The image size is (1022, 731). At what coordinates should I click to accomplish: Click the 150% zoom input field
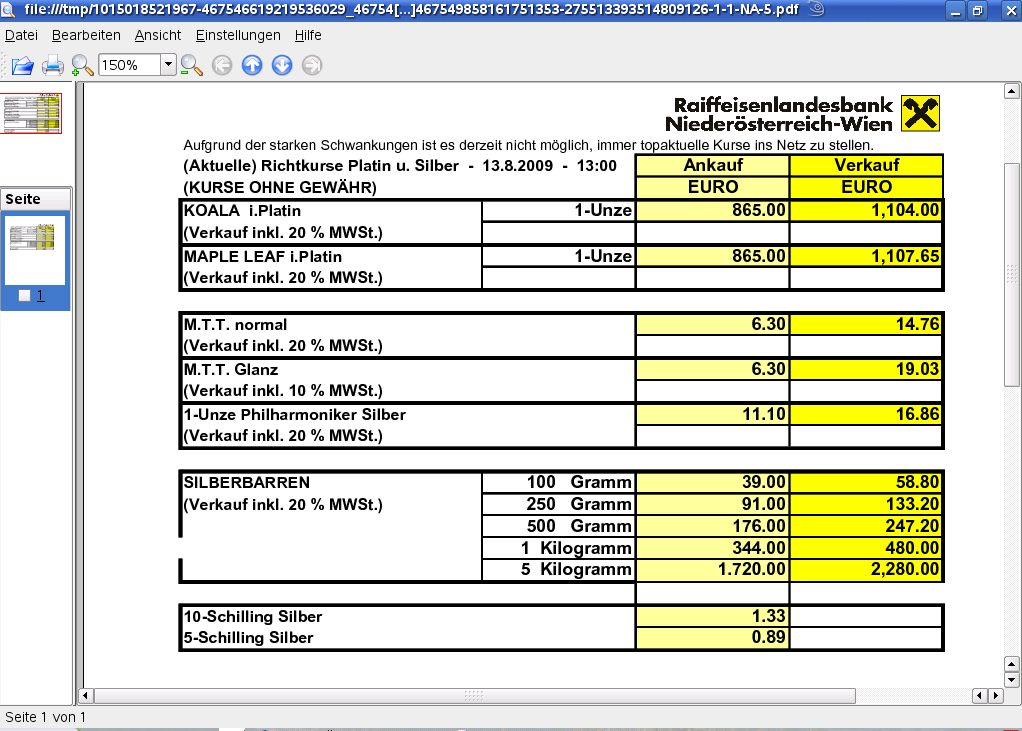tap(129, 65)
